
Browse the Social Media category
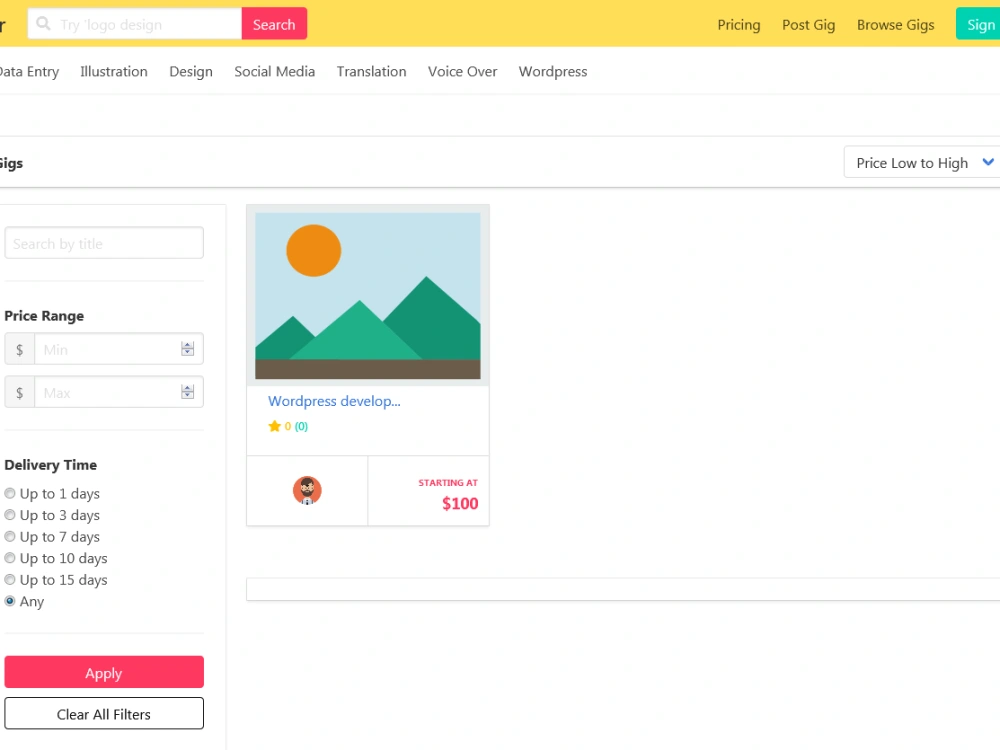point(274,71)
